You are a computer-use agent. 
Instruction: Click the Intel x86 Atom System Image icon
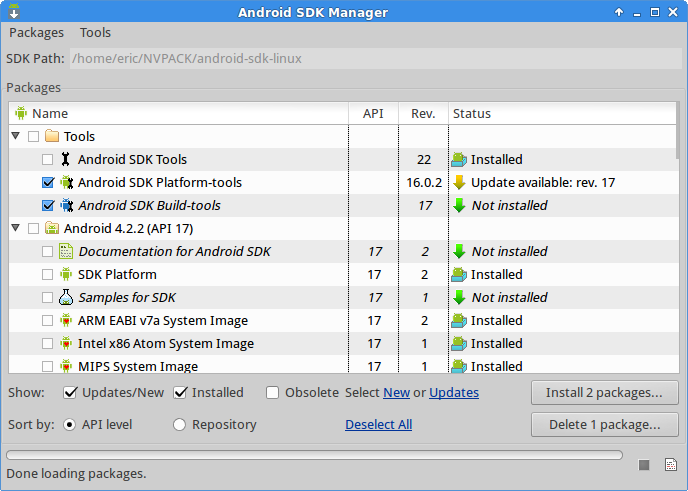coord(66,343)
